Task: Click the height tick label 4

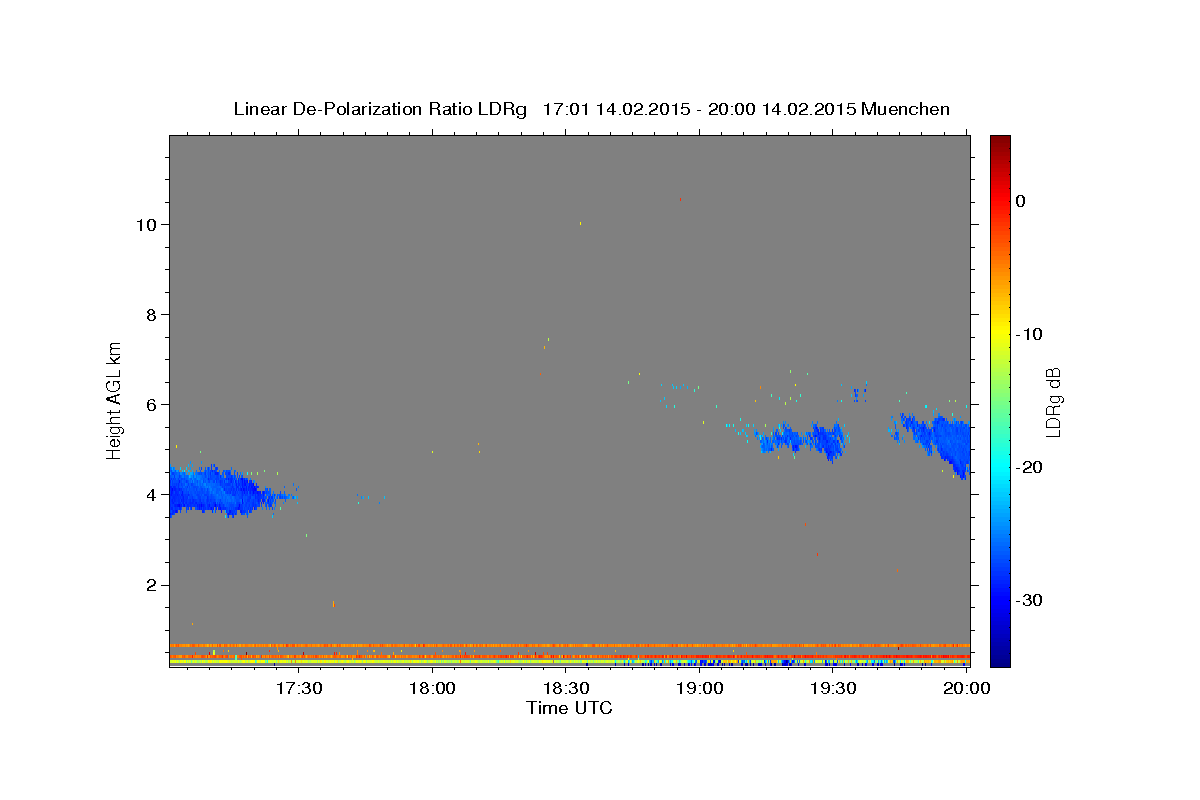Action: 151,494
